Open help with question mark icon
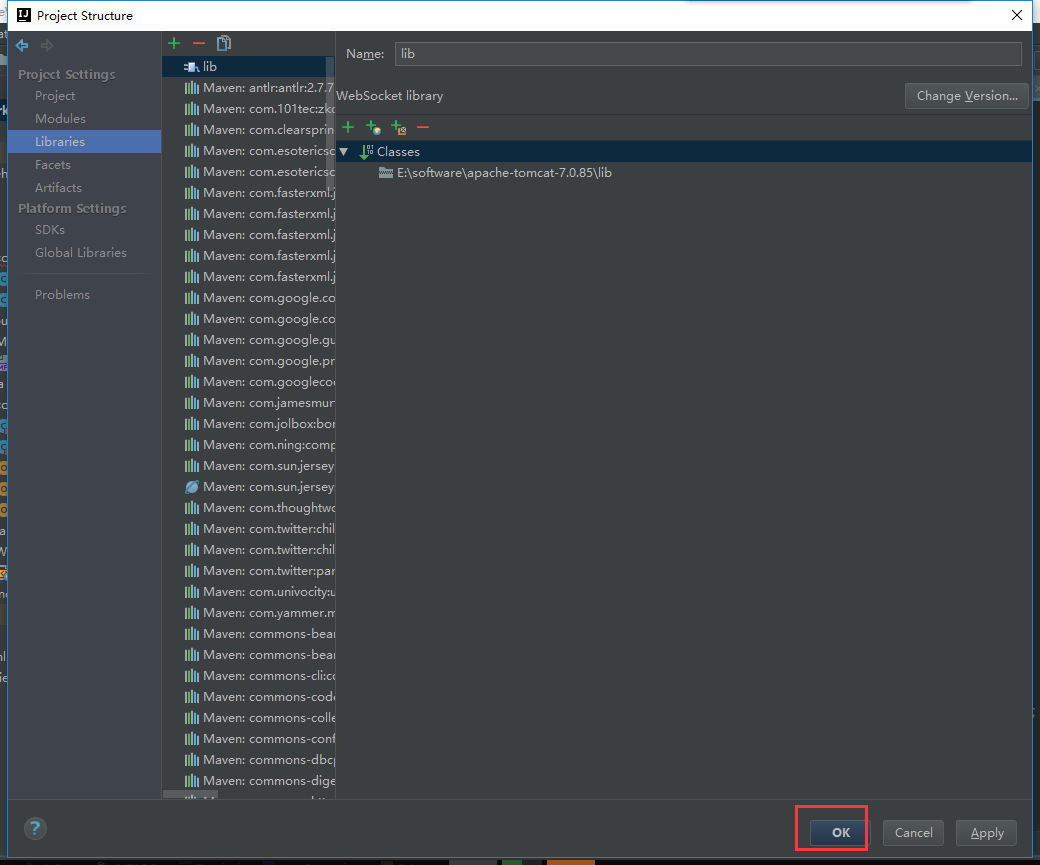This screenshot has width=1040, height=865. [35, 828]
